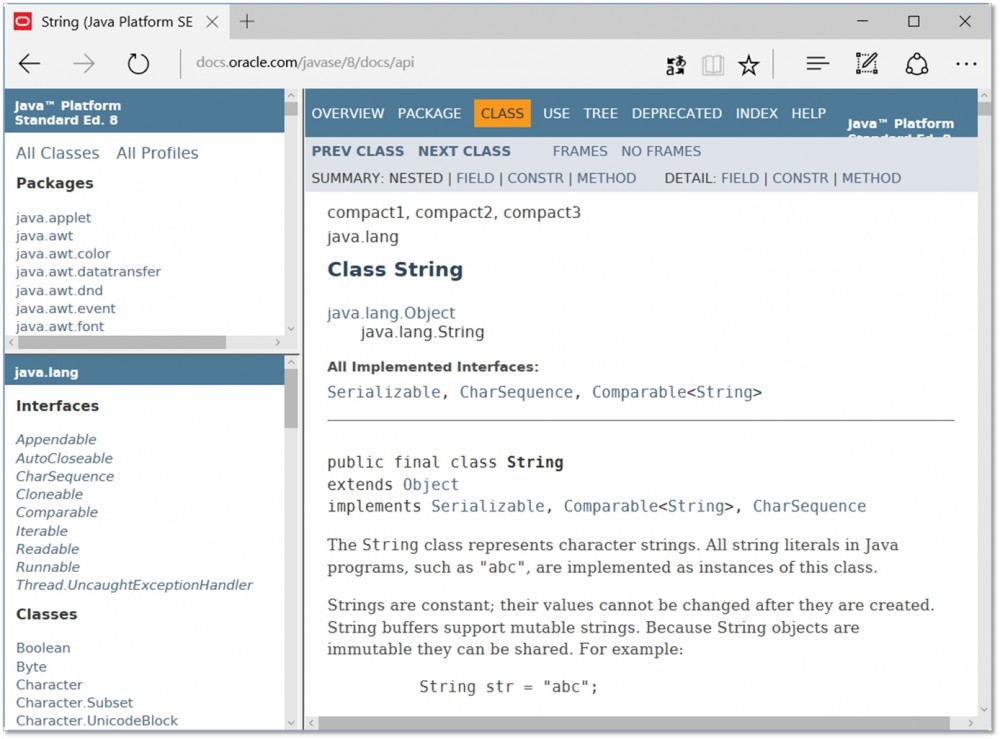Open the web note pen icon
Image resolution: width=1000 pixels, height=739 pixels.
click(867, 63)
